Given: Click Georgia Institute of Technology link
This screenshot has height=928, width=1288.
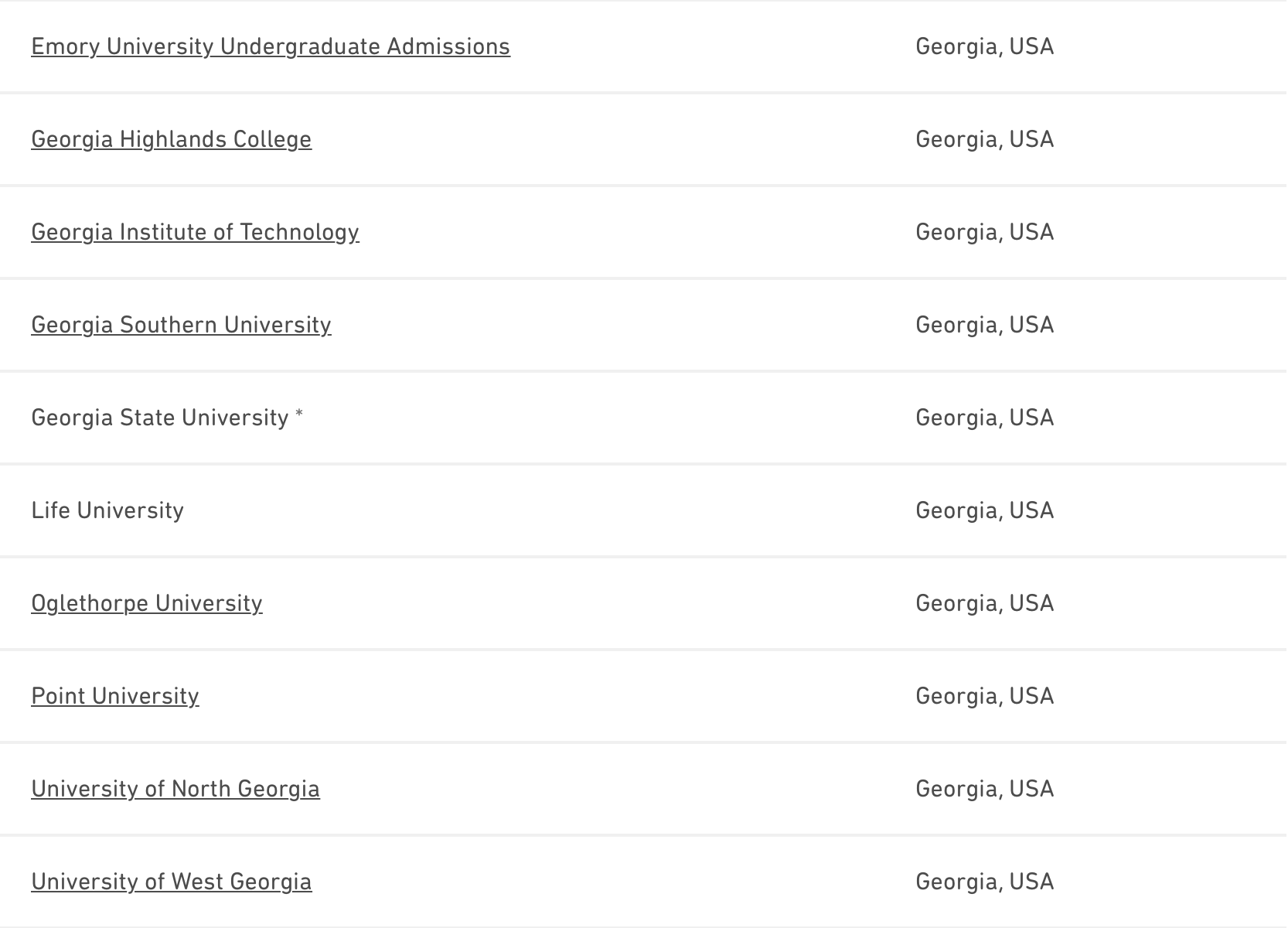Looking at the screenshot, I should (x=195, y=232).
